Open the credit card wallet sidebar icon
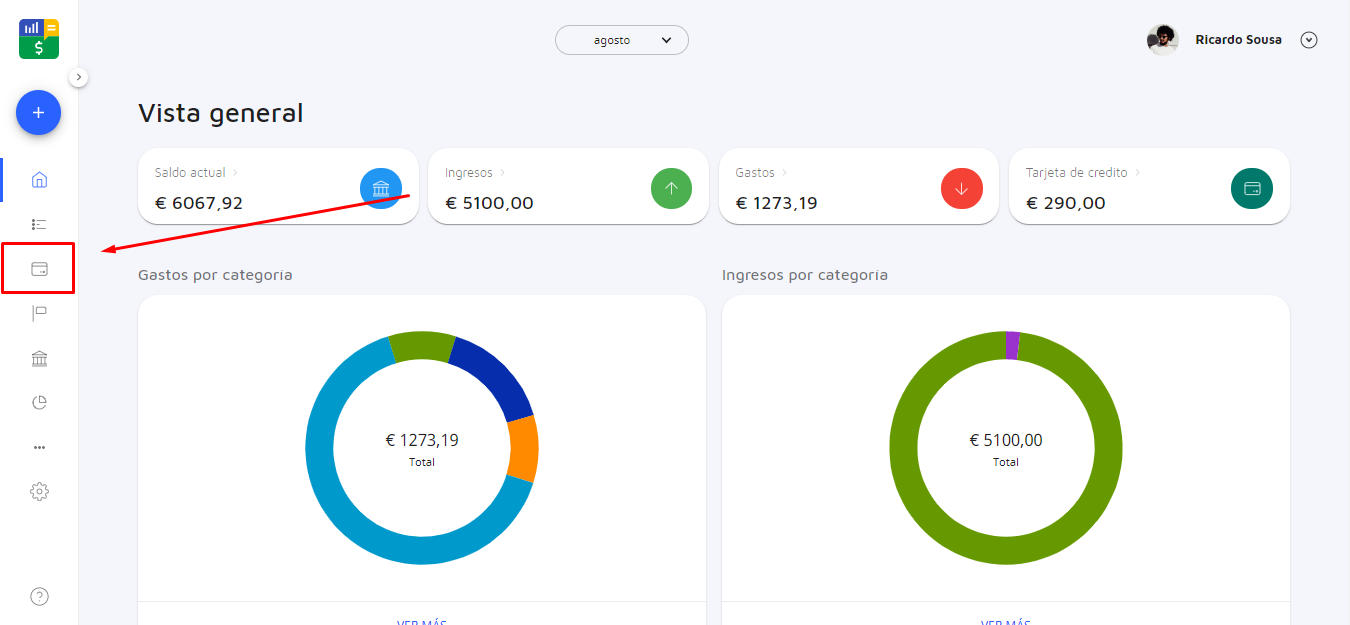The height and width of the screenshot is (625, 1350). coord(39,269)
